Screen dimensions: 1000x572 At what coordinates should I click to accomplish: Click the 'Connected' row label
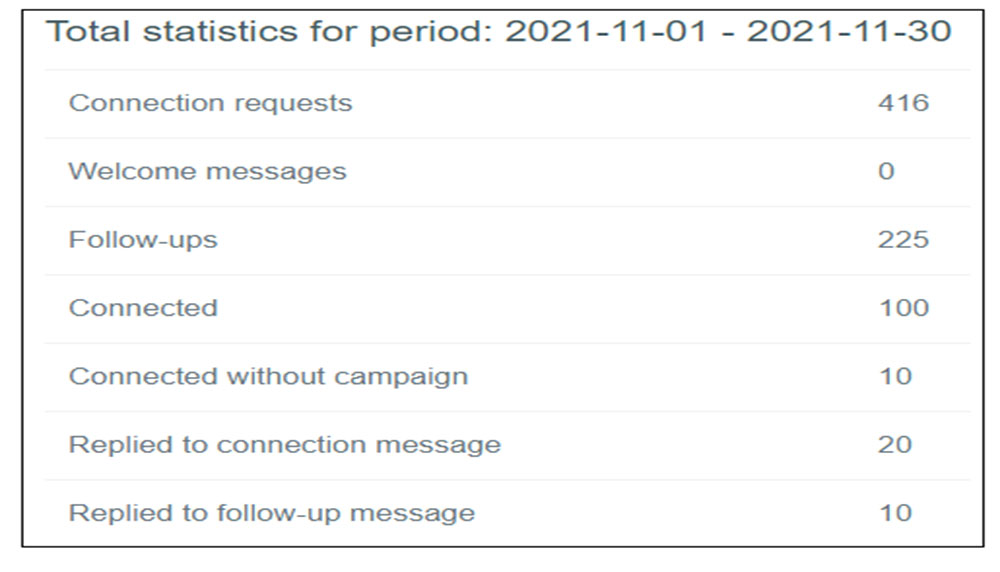click(x=143, y=308)
